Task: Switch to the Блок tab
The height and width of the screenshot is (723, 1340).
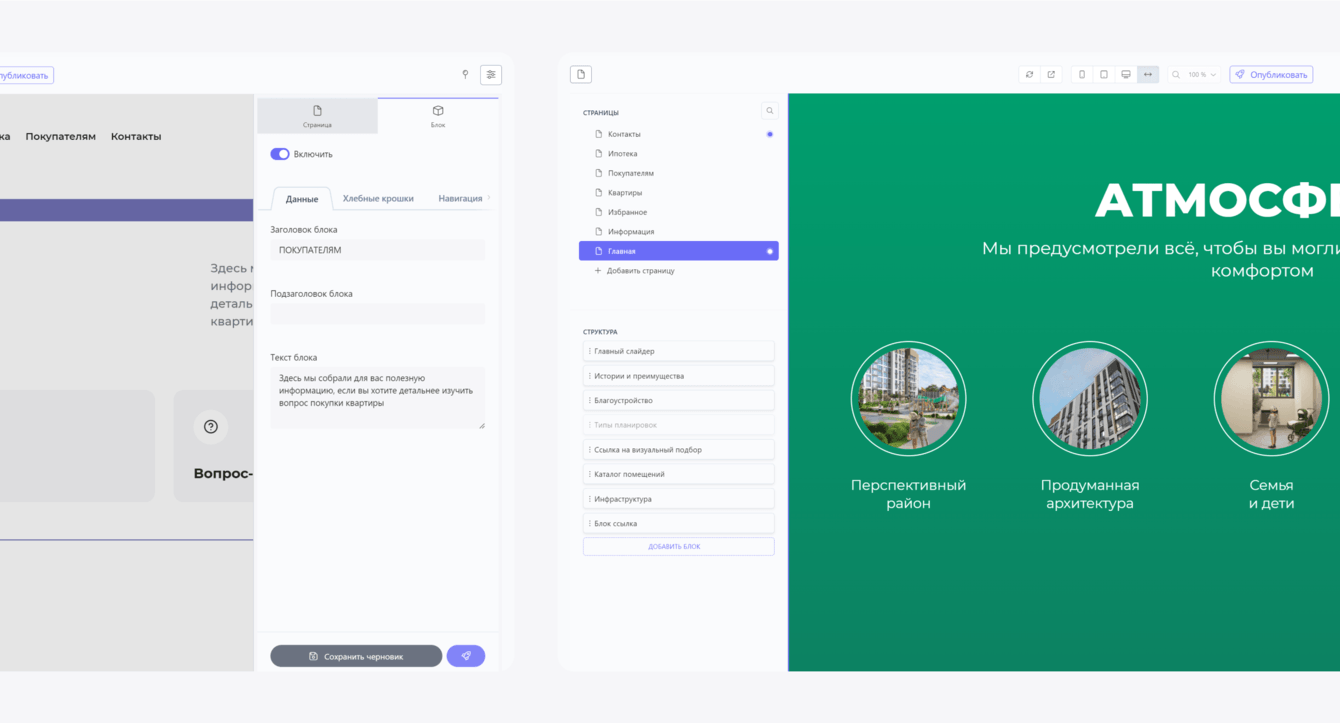Action: point(438,116)
